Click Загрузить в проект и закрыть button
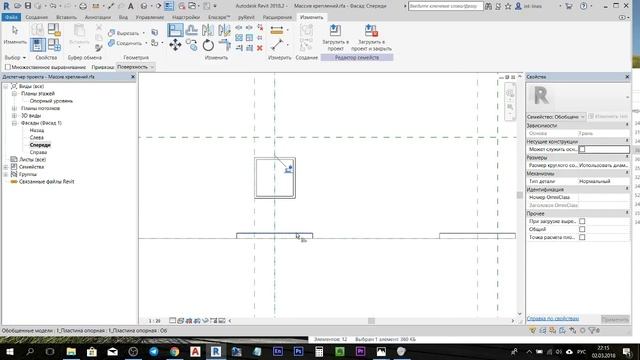Viewport: 640px width, 360px height. [371, 38]
